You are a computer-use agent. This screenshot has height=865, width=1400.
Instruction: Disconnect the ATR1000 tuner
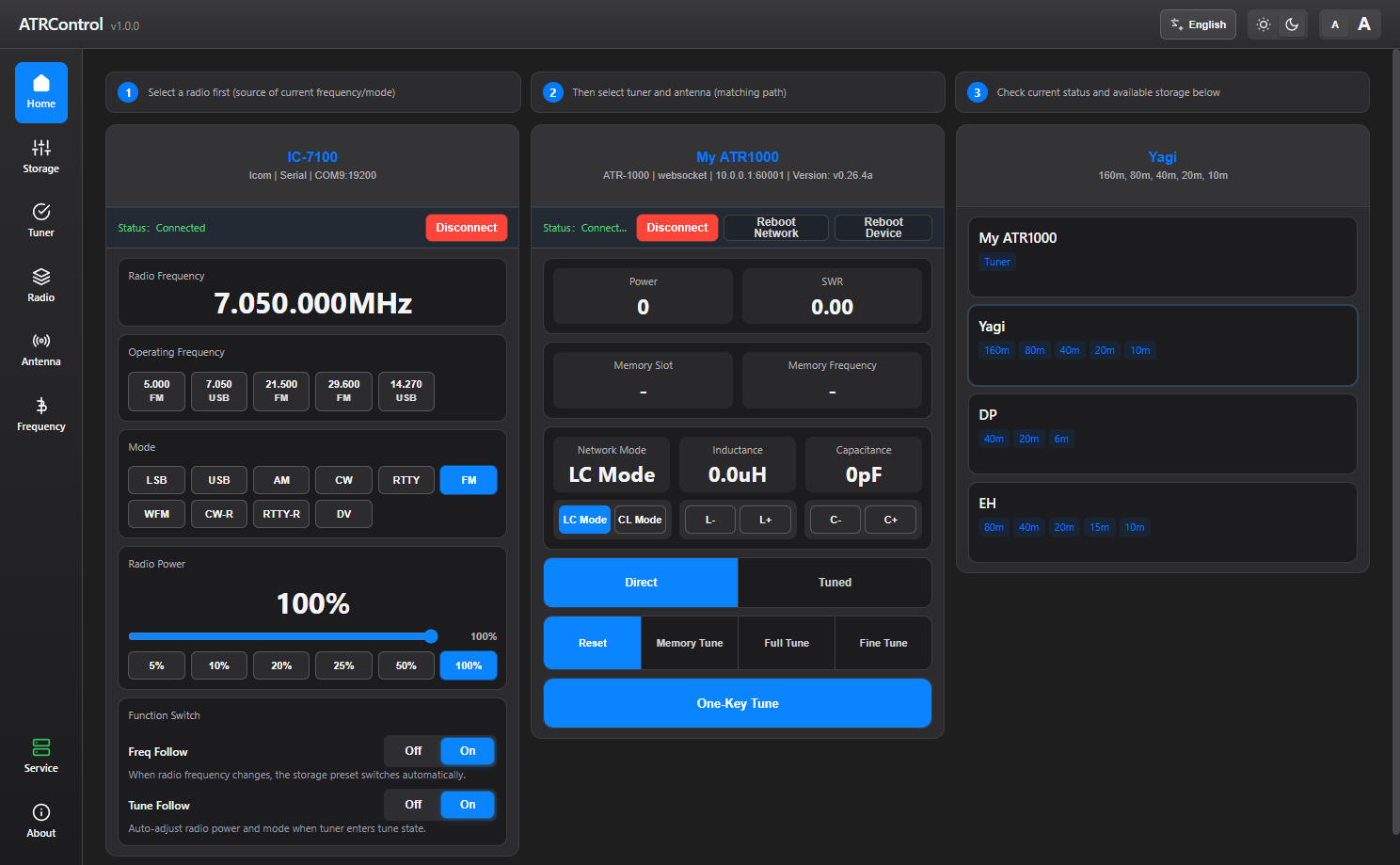coord(677,228)
